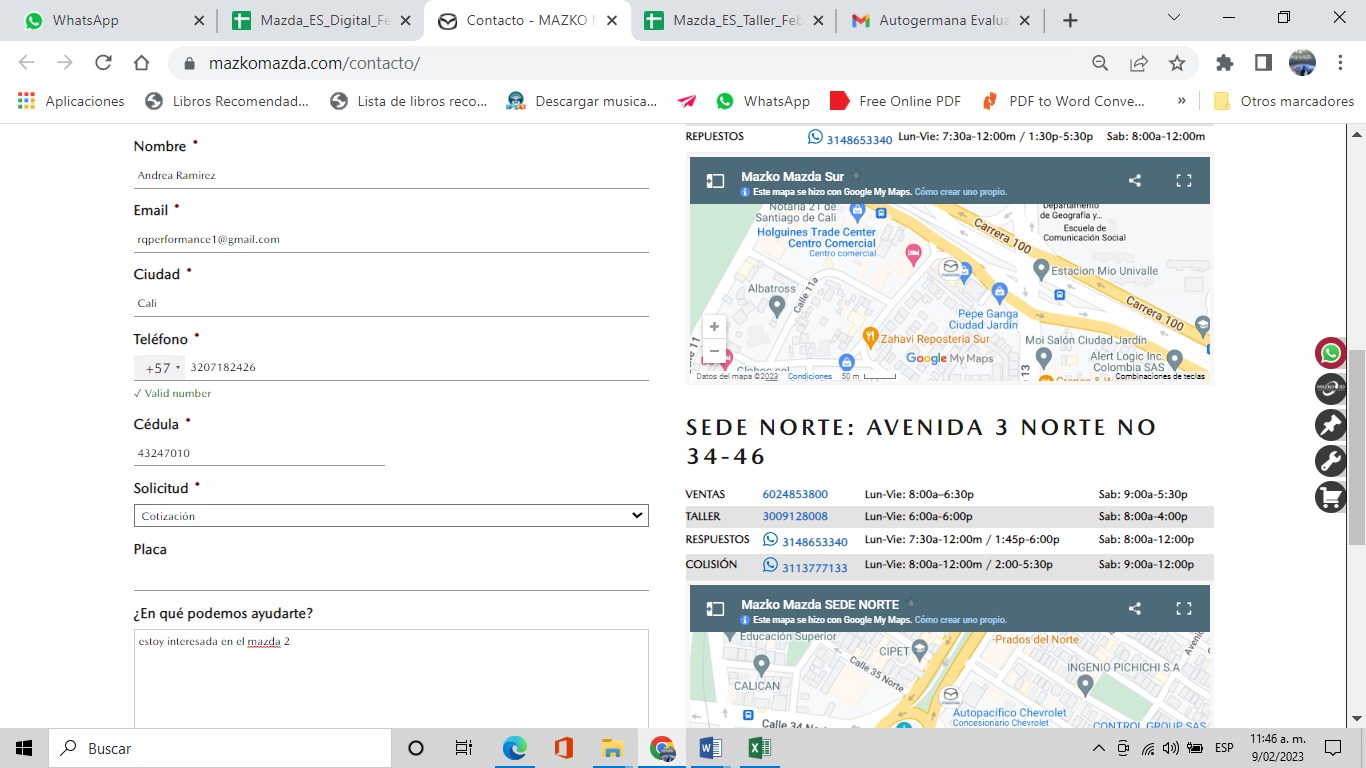1366x768 pixels.
Task: Click the empty Placa field
Action: tap(391, 577)
